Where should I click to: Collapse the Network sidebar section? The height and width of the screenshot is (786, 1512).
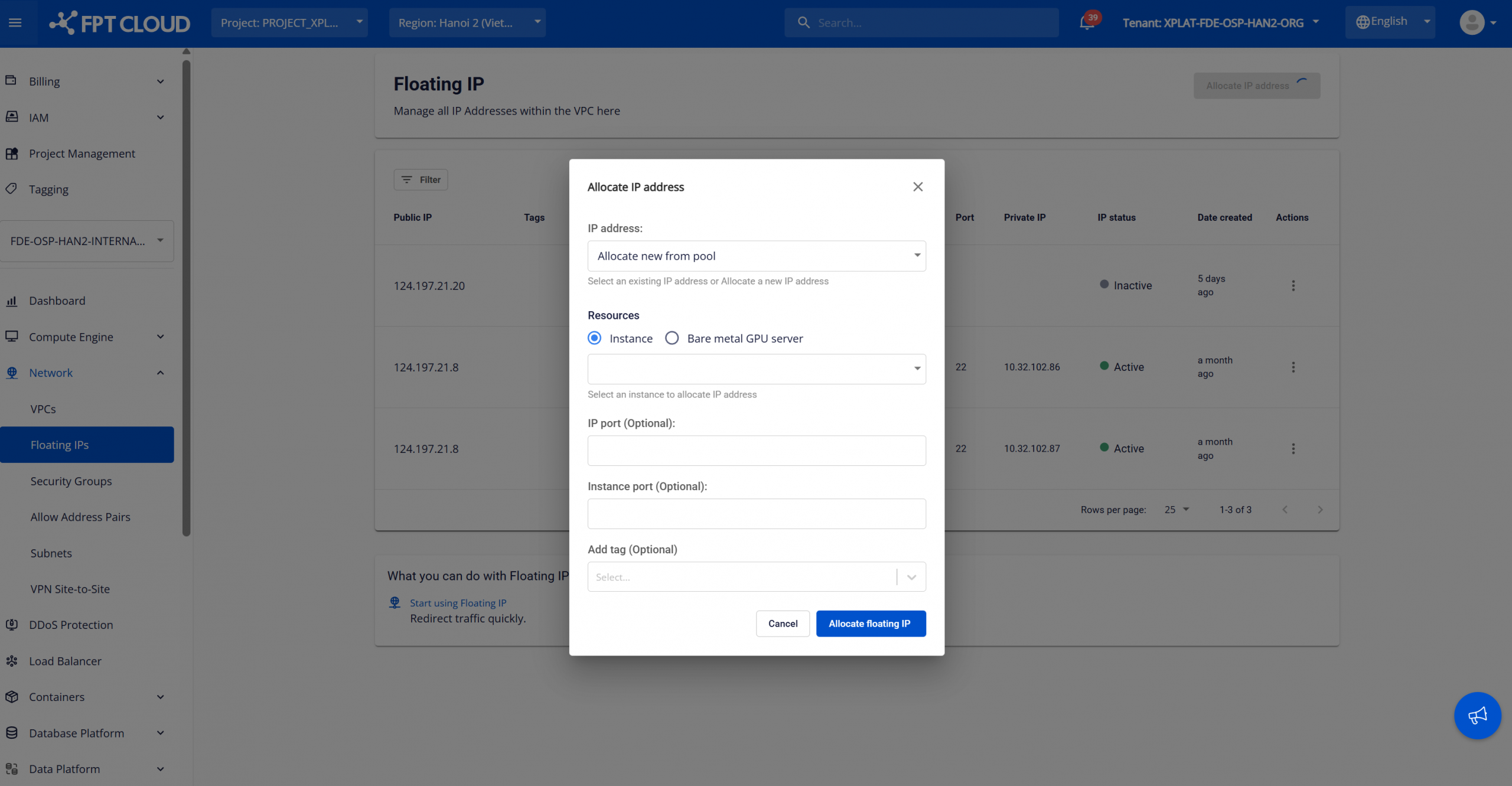pos(160,373)
